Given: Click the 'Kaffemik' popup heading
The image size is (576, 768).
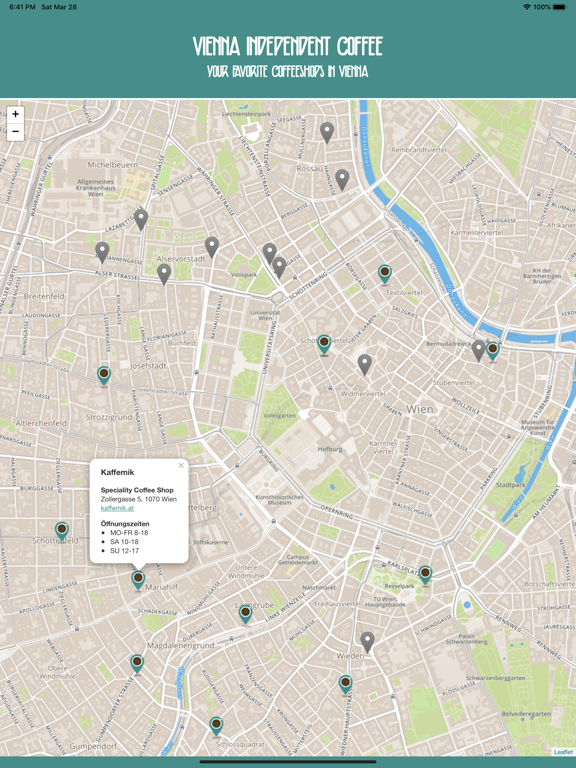Looking at the screenshot, I should [x=118, y=472].
